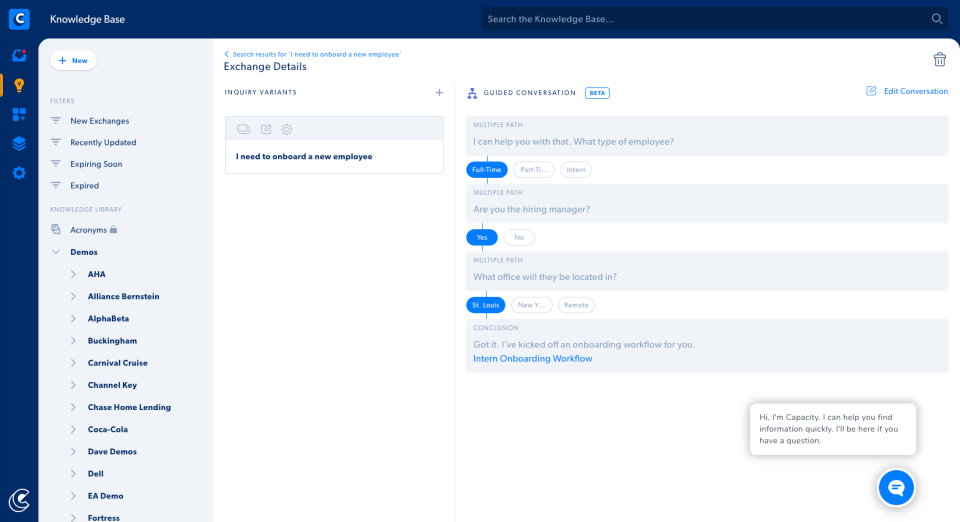
Task: Click the chat bubble icon on variant card
Action: (x=244, y=129)
